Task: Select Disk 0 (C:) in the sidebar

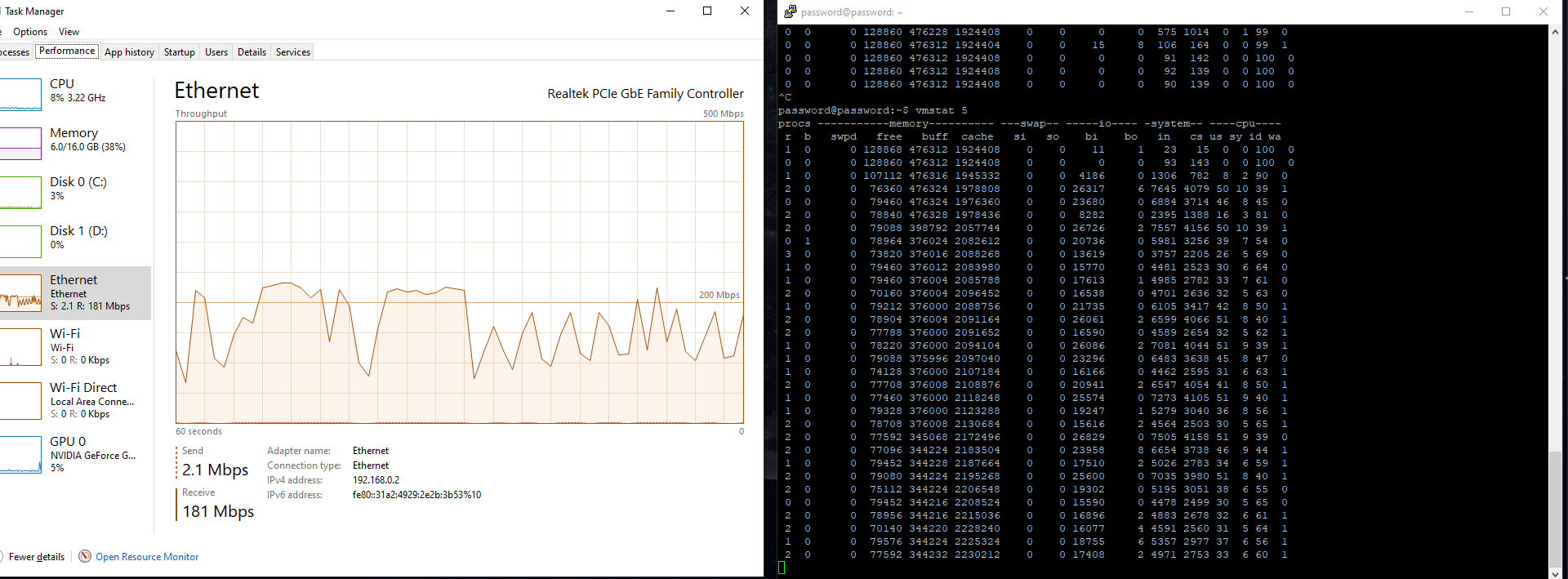Action: point(75,192)
